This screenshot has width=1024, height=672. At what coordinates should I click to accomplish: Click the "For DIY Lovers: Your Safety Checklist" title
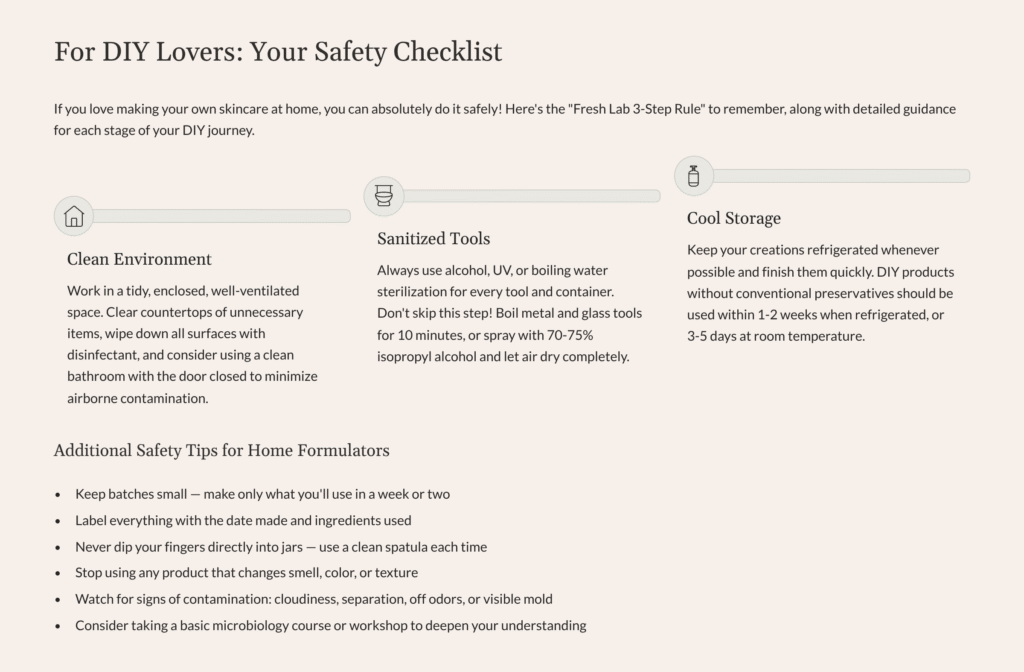click(x=278, y=51)
